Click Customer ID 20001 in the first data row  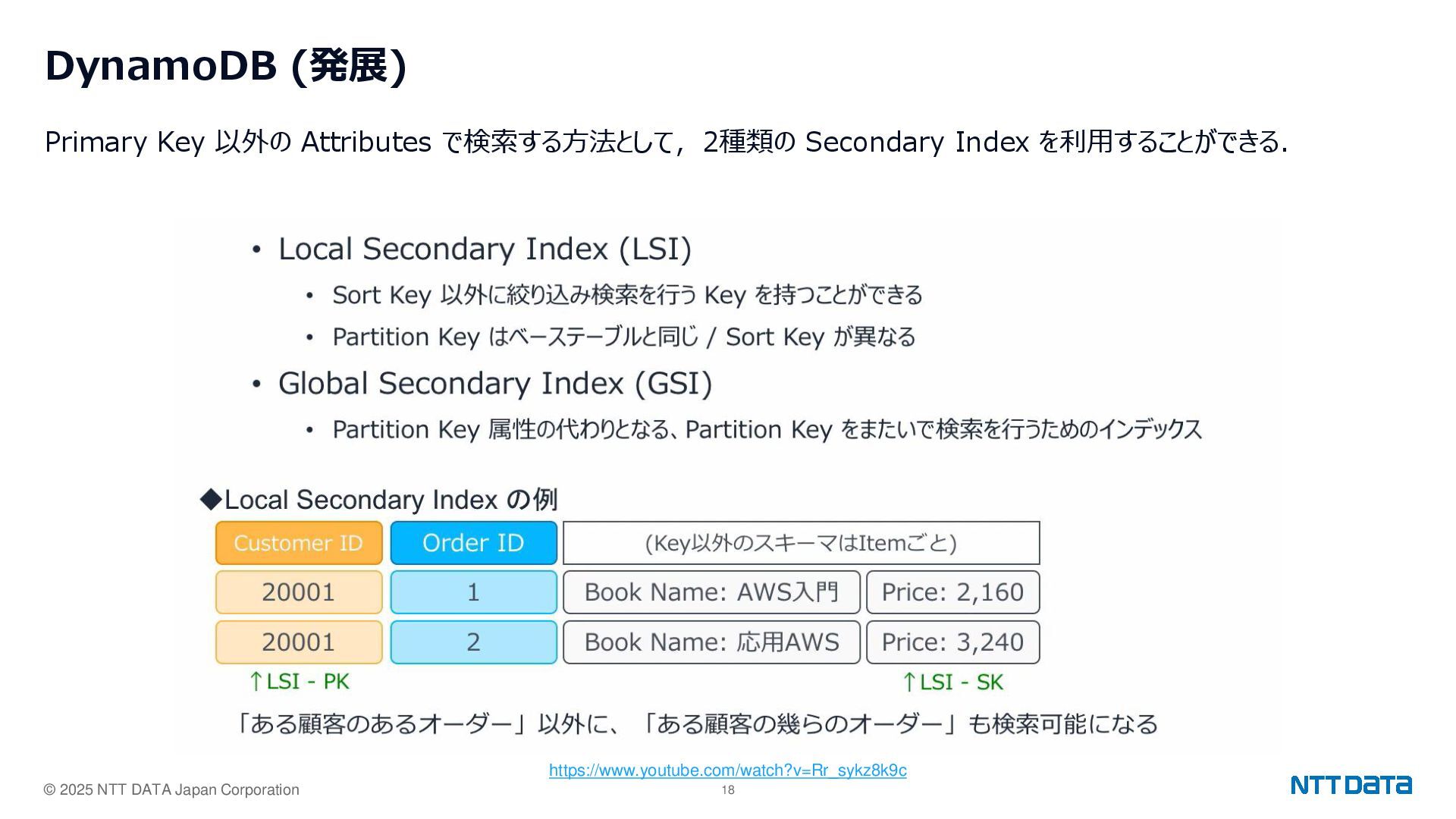pos(299,592)
